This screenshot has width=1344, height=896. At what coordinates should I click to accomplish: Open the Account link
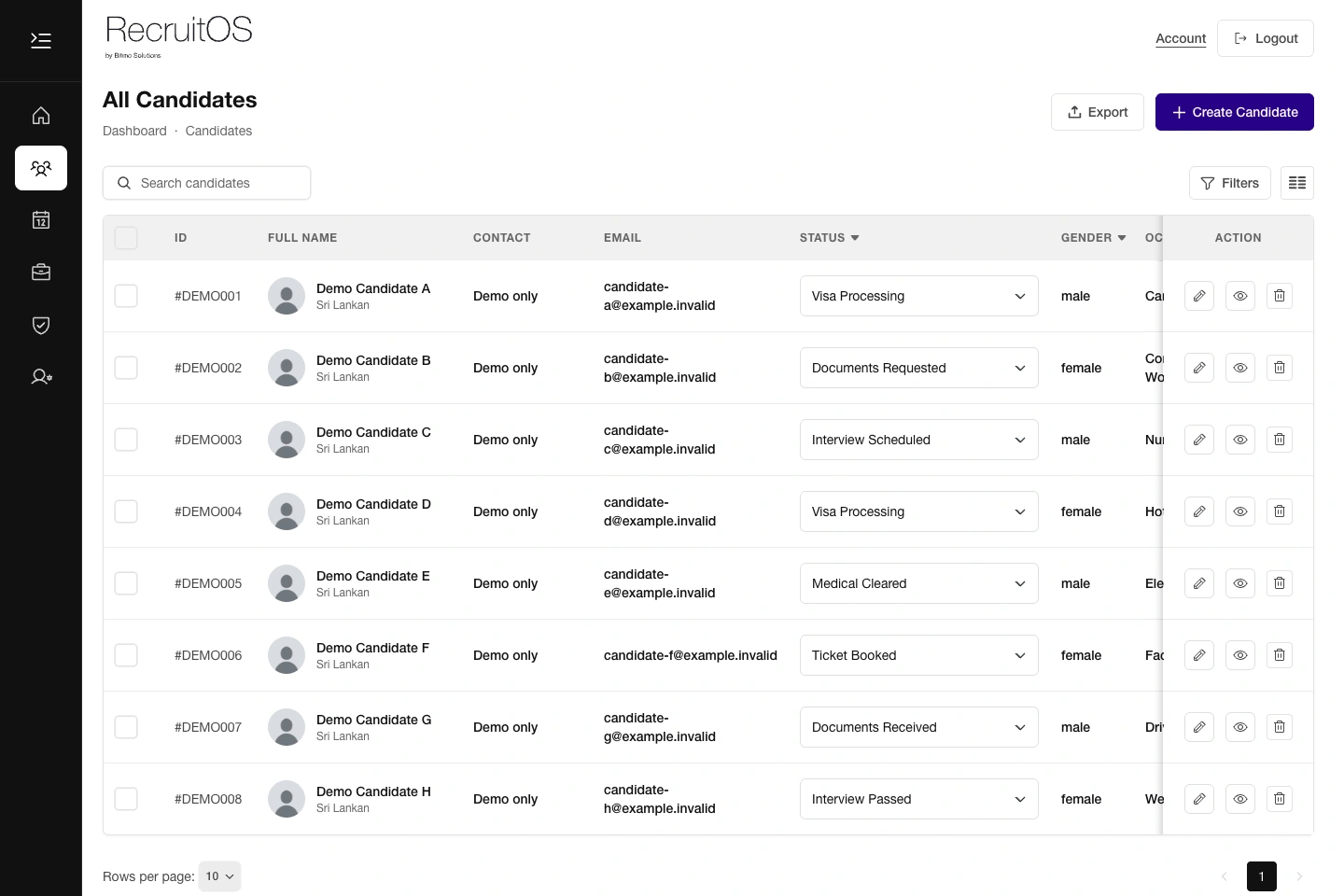point(1181,38)
